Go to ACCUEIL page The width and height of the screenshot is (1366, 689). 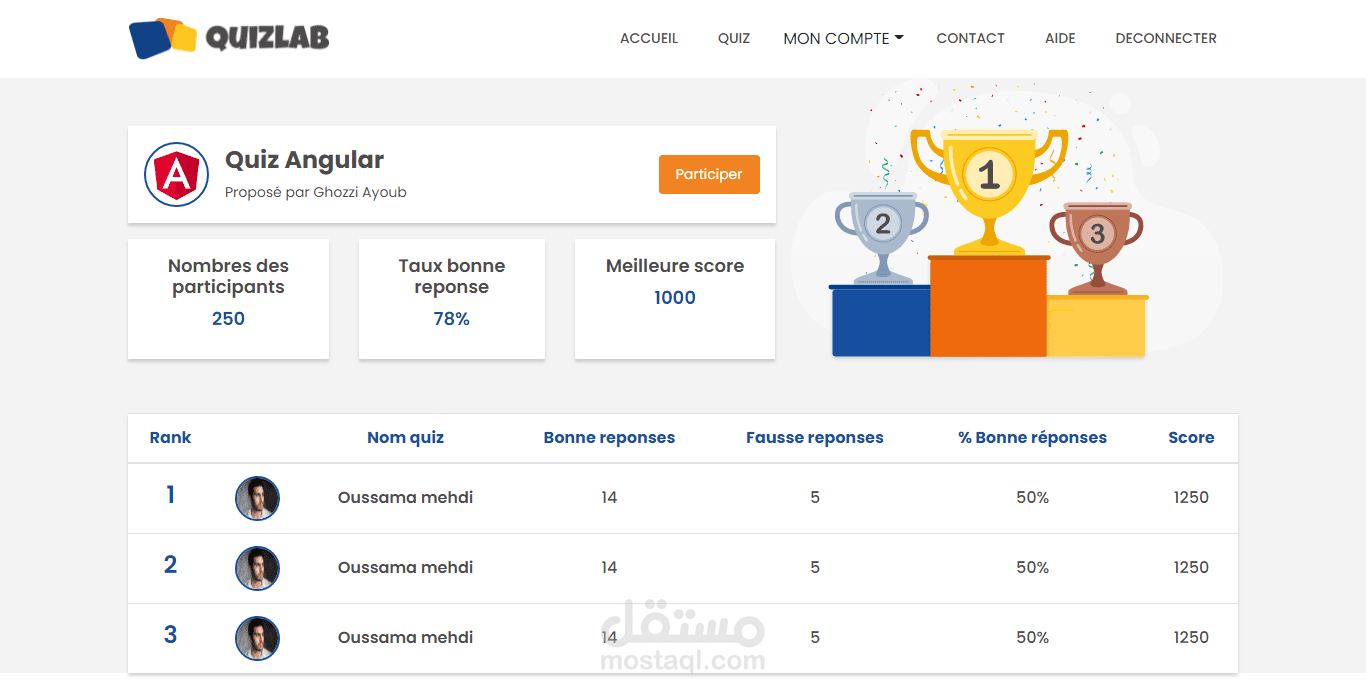[x=649, y=38]
